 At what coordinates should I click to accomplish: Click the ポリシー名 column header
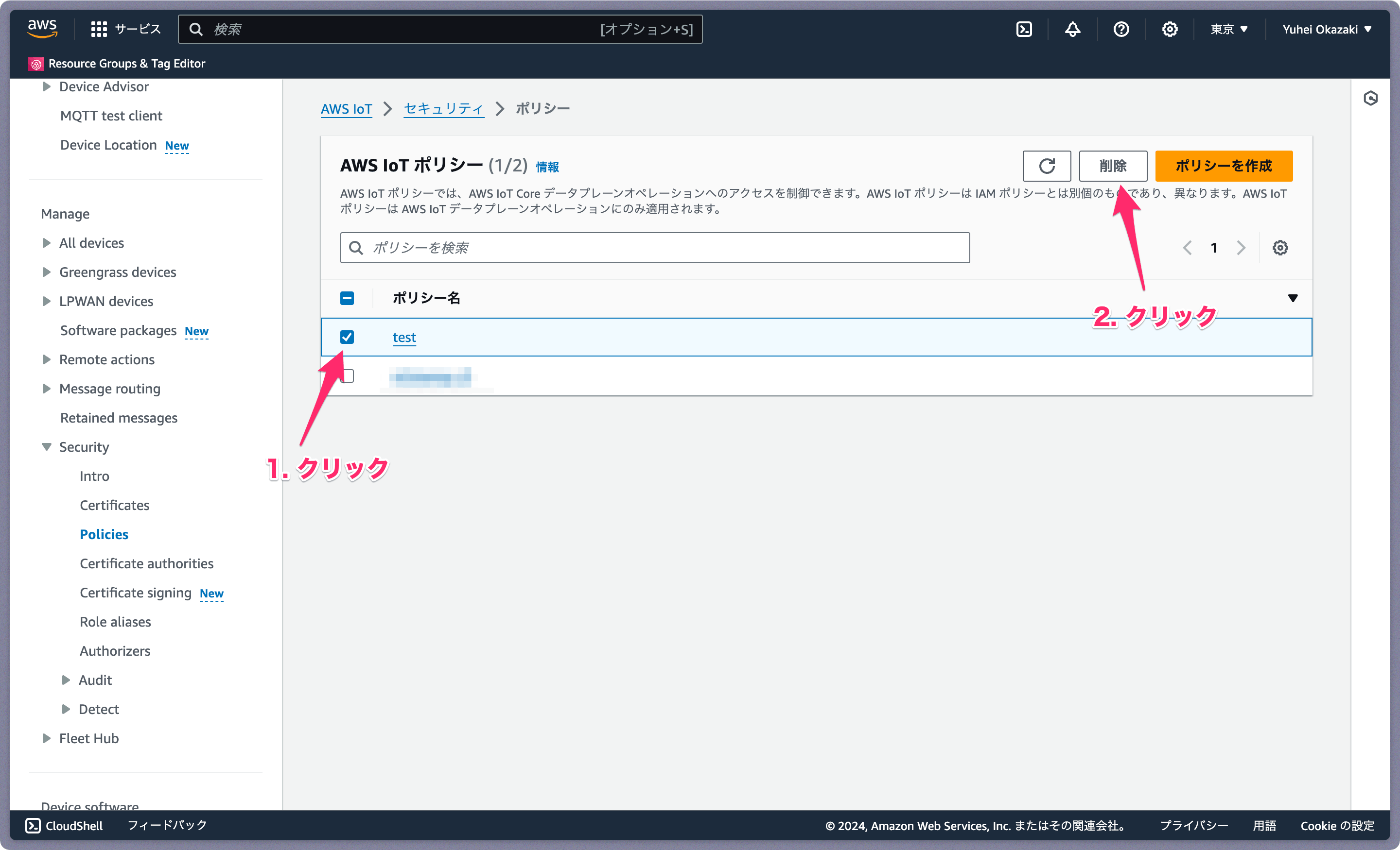click(x=426, y=298)
